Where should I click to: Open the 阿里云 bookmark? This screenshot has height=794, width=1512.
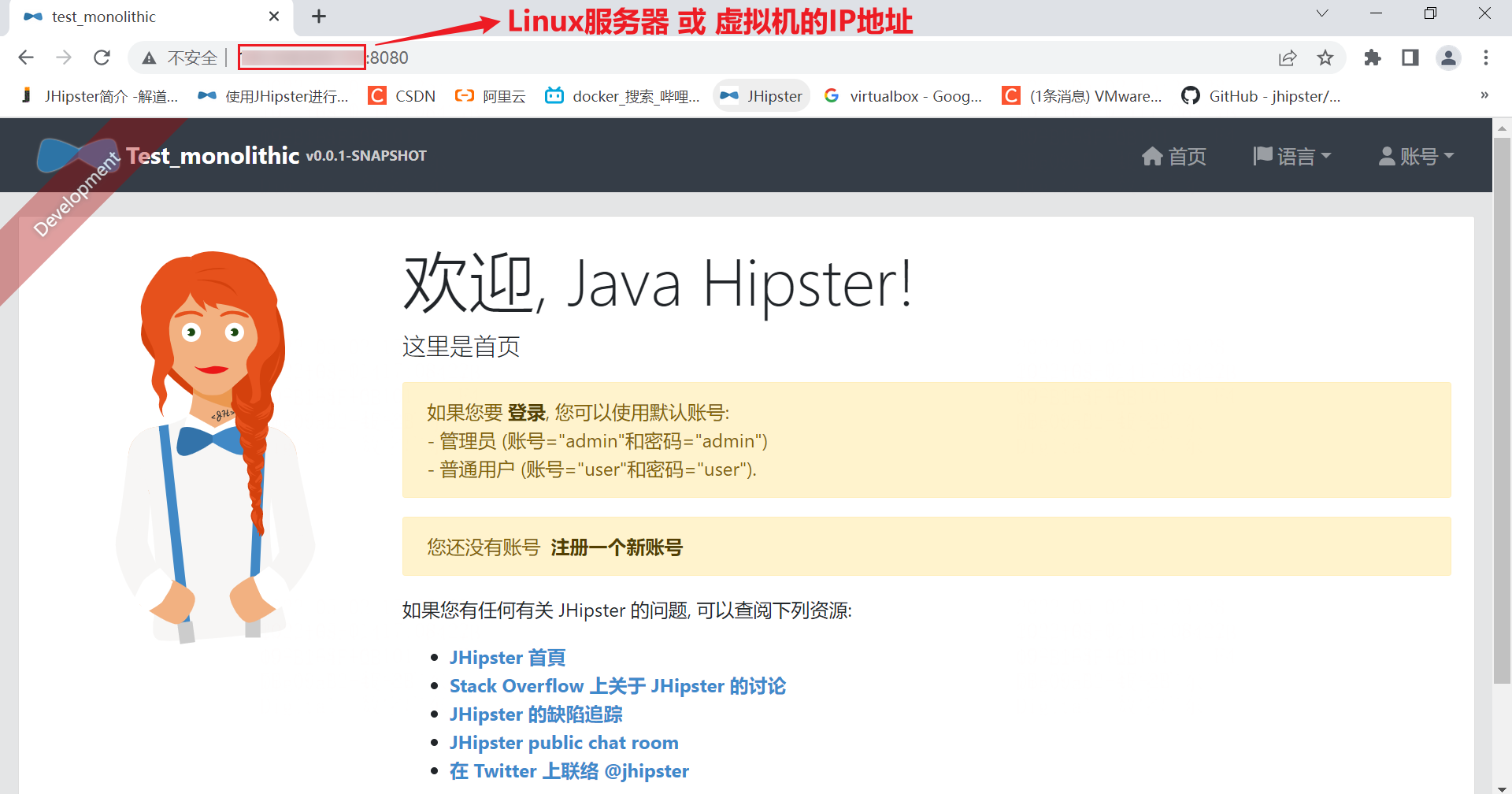point(490,96)
